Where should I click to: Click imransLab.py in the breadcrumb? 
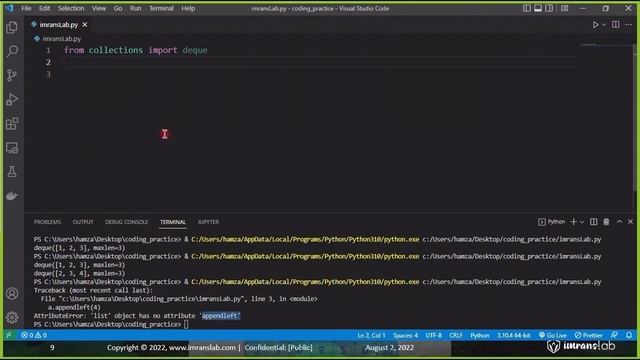(61, 39)
